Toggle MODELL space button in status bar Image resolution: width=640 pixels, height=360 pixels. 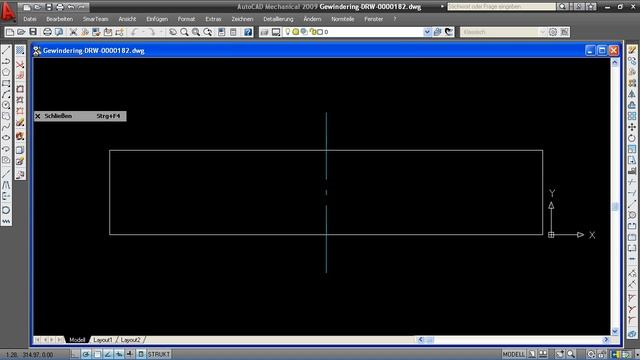[x=513, y=354]
